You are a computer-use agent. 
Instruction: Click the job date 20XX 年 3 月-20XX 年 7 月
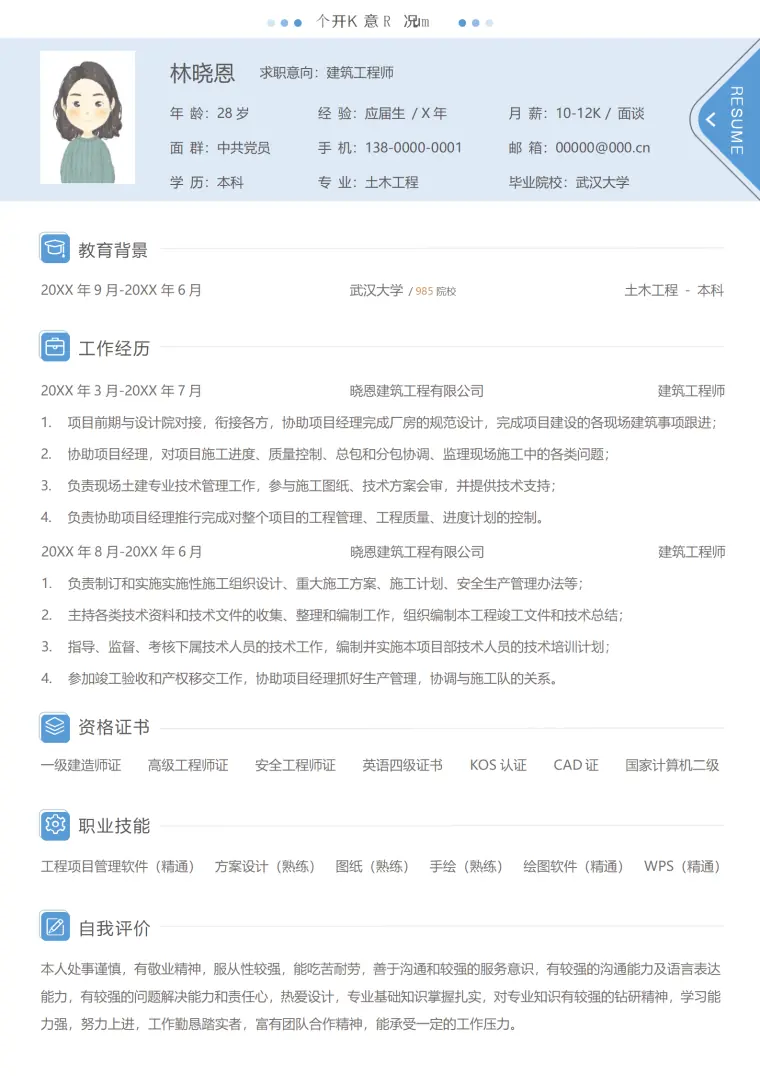tap(121, 391)
